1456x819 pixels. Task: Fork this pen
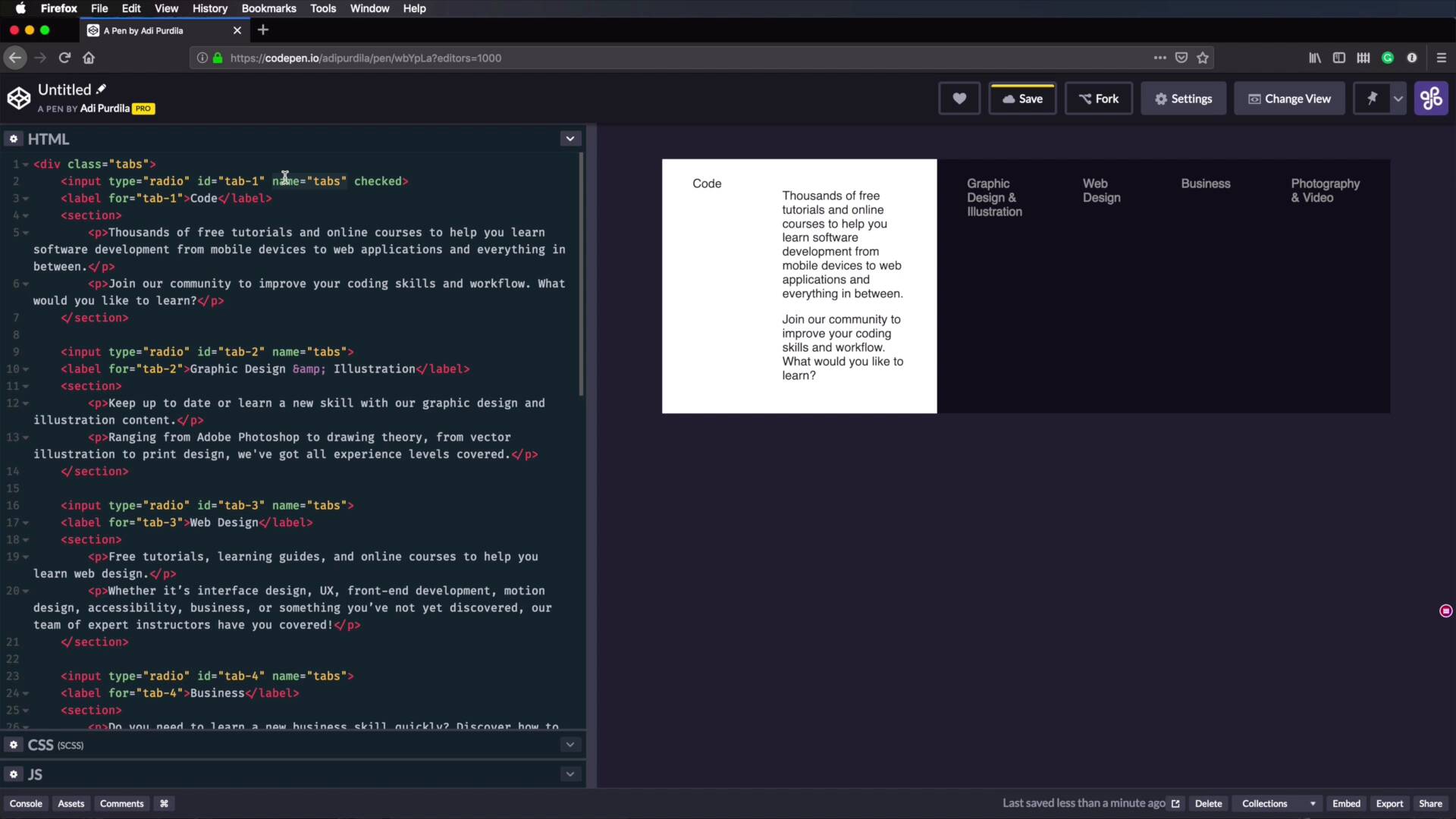(1099, 98)
